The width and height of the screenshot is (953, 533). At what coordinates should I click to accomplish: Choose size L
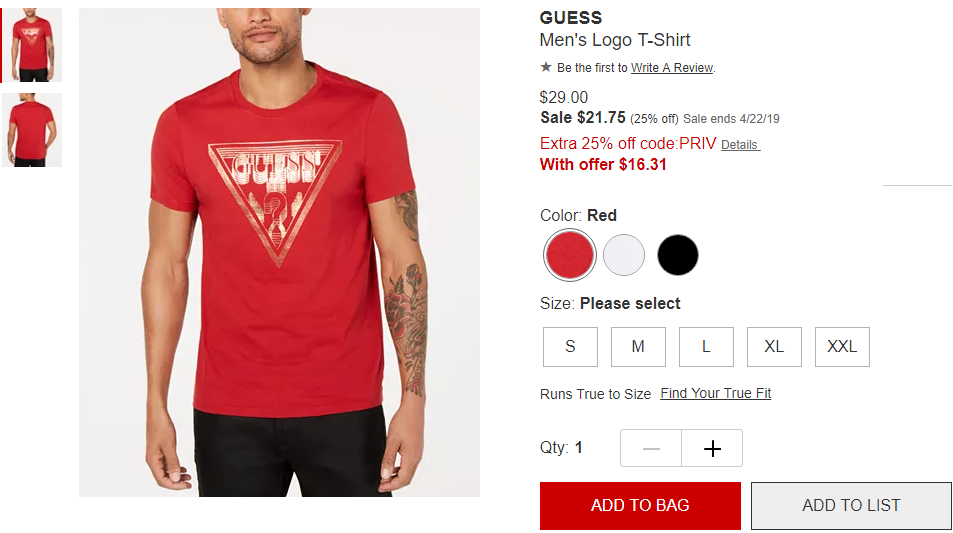tap(706, 347)
